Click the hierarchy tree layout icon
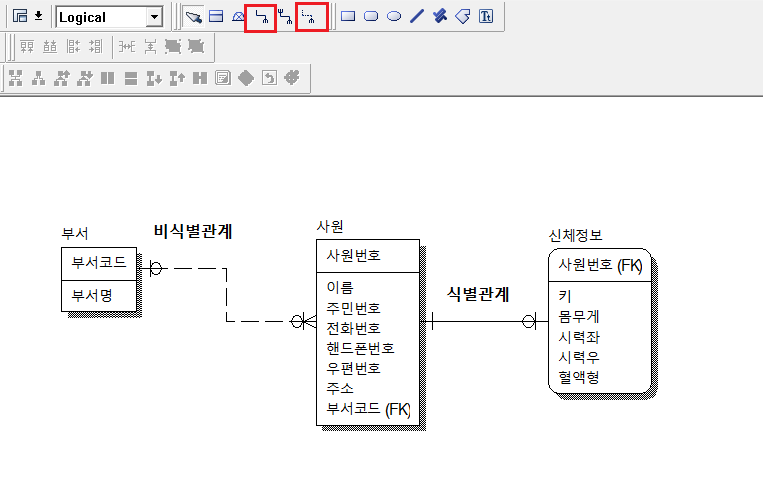This screenshot has height=479, width=763. coord(38,78)
